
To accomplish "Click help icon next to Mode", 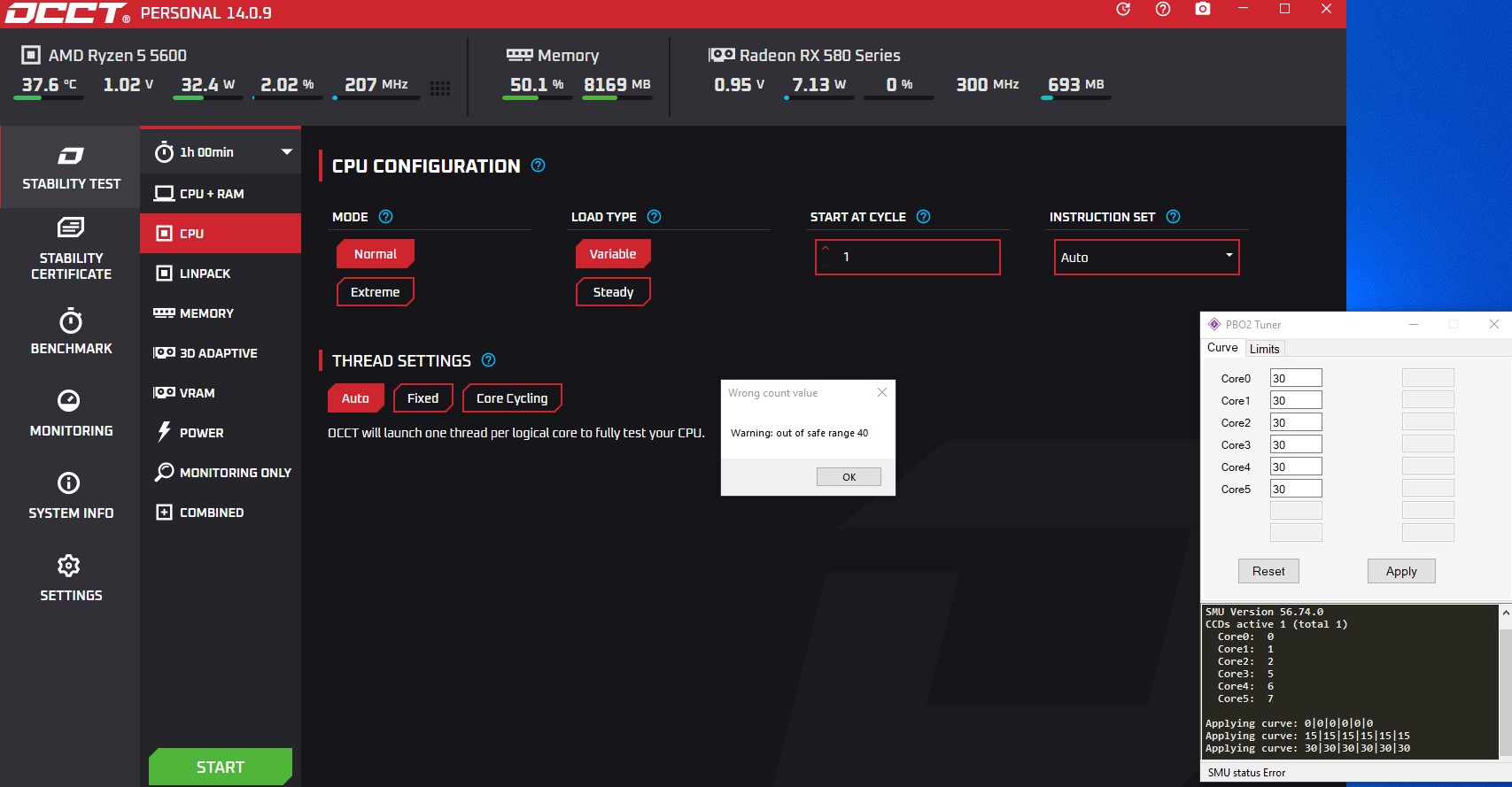I will pyautogui.click(x=385, y=217).
